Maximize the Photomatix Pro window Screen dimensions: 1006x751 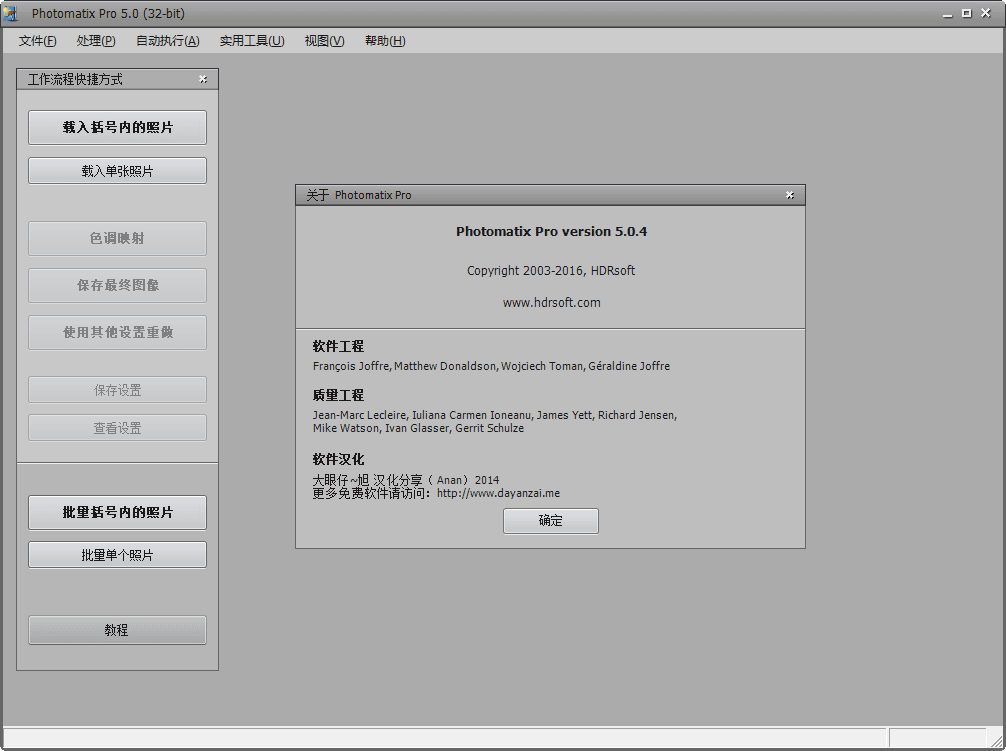[967, 13]
